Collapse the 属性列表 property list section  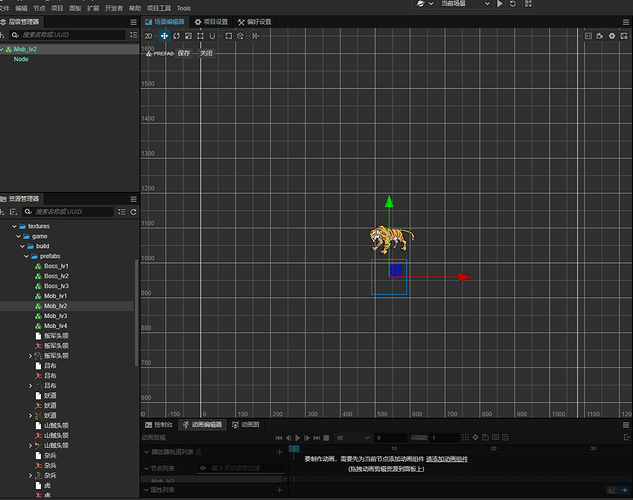(x=147, y=490)
